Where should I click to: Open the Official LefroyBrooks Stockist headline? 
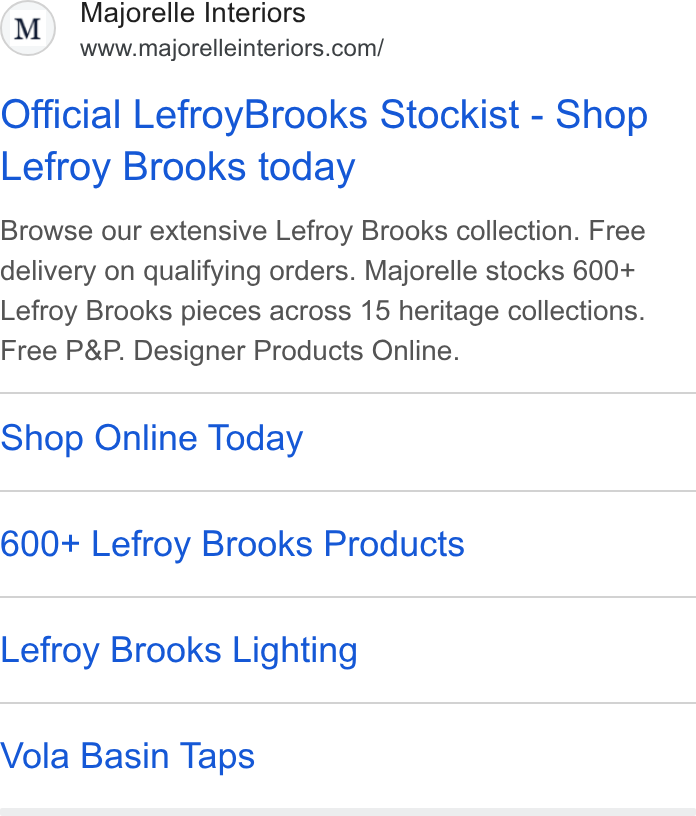pos(324,141)
